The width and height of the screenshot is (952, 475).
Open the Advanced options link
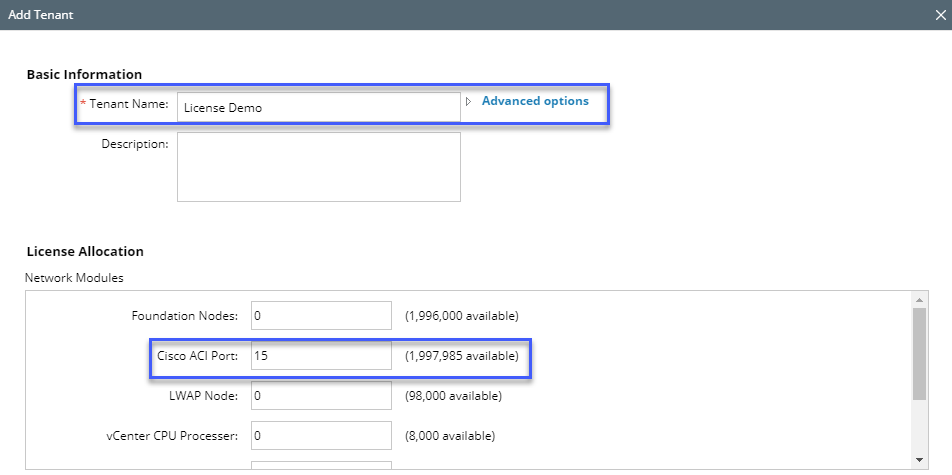click(x=535, y=101)
